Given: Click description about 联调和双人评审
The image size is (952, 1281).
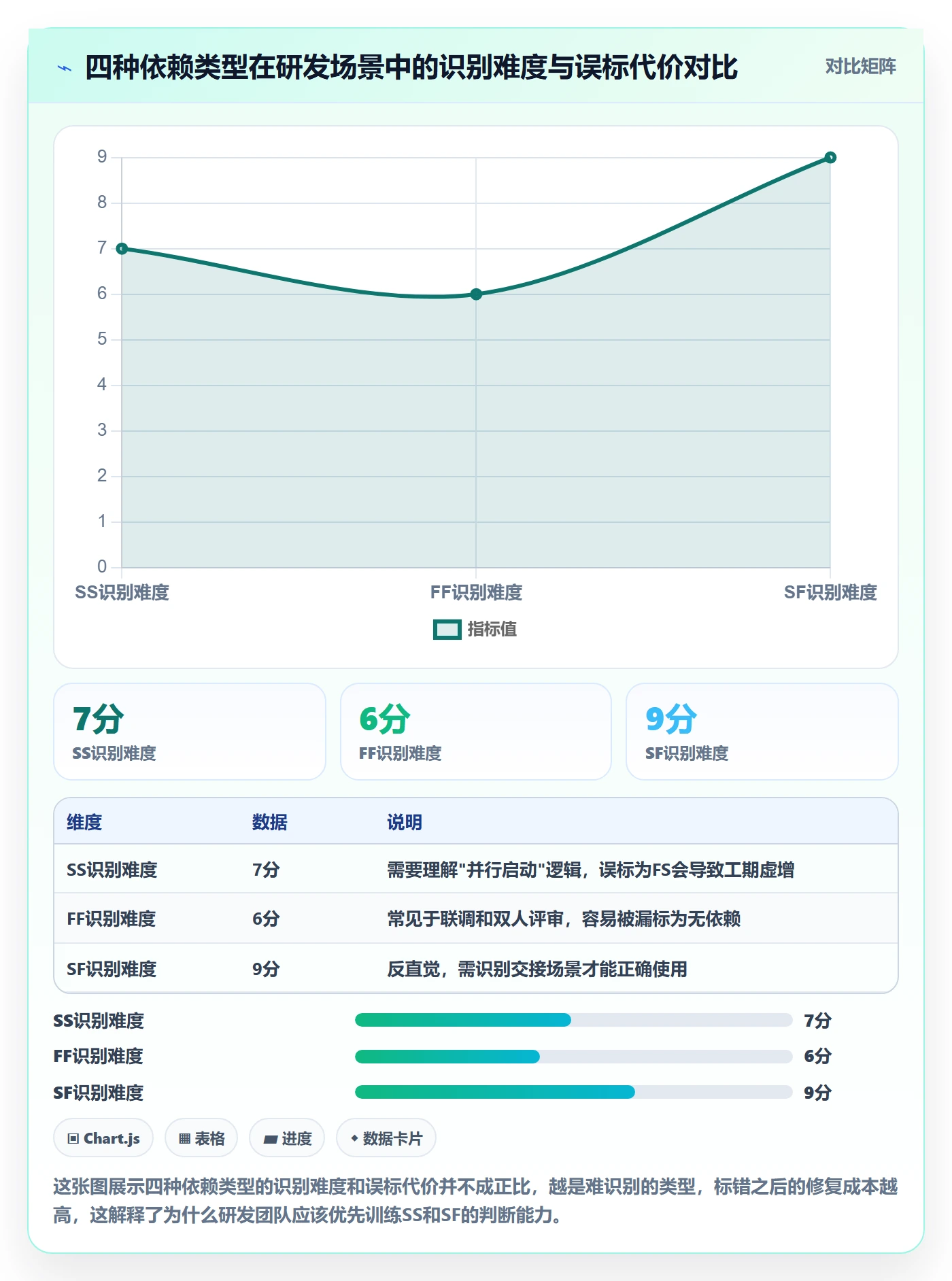Looking at the screenshot, I should (x=564, y=919).
